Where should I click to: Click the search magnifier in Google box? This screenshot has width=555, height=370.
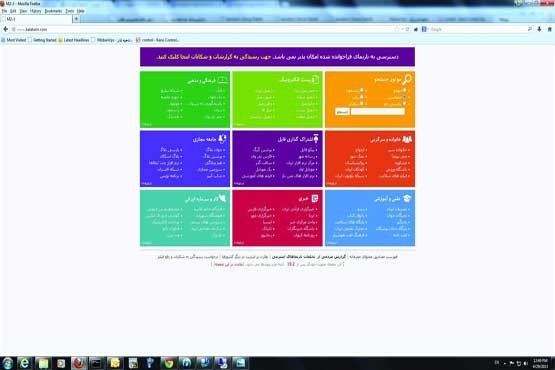click(x=530, y=29)
